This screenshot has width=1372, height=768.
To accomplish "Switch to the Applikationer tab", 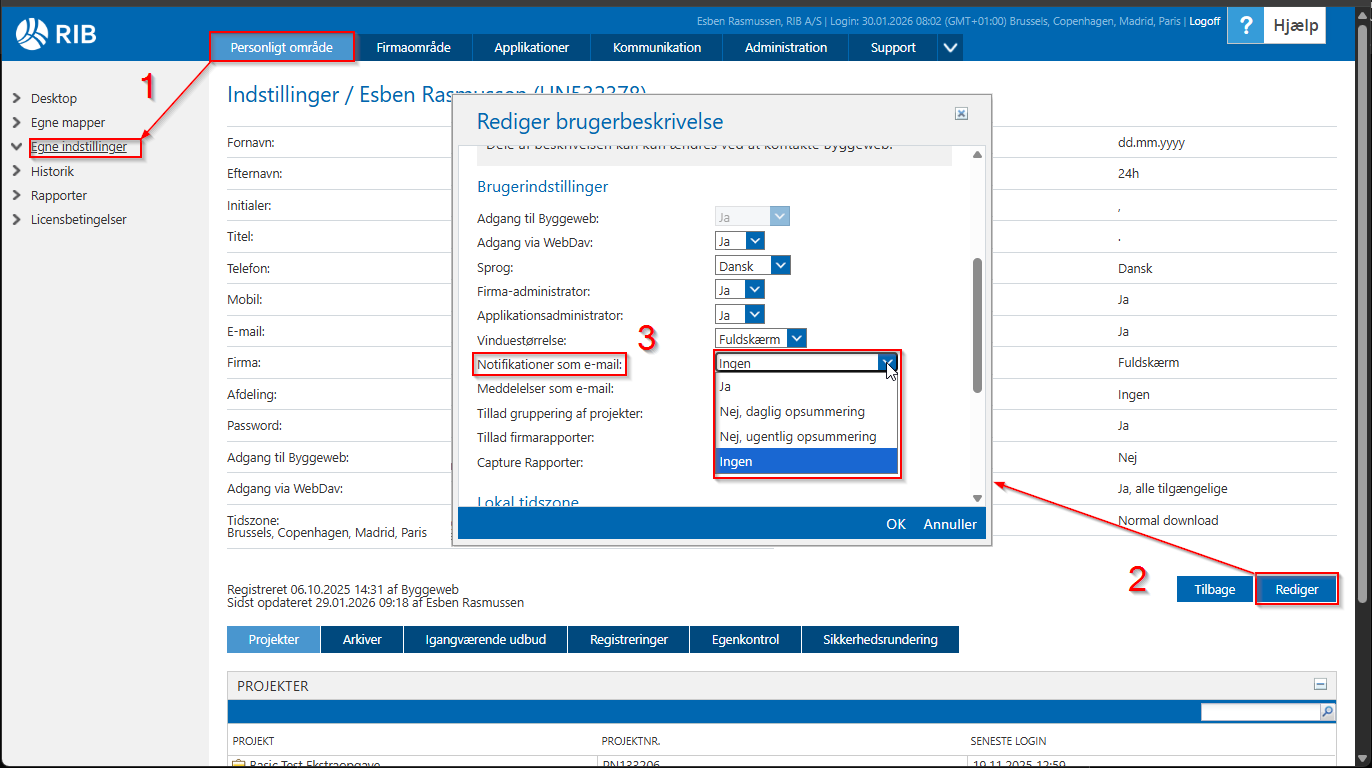I will tap(531, 47).
